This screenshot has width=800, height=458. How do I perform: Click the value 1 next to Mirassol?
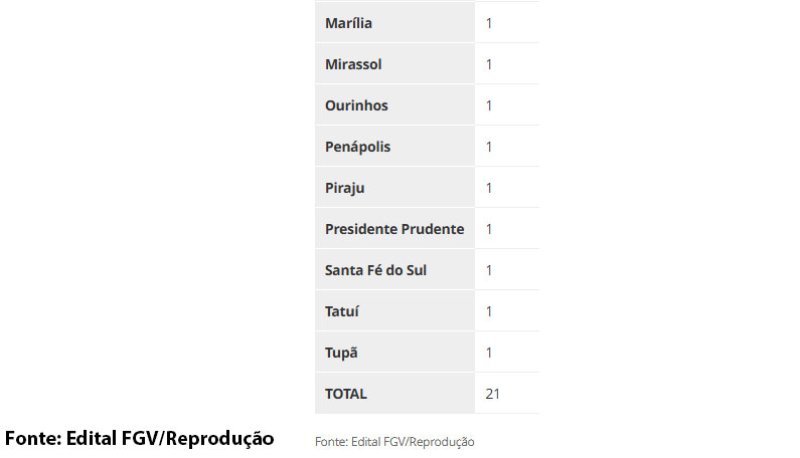coord(489,64)
